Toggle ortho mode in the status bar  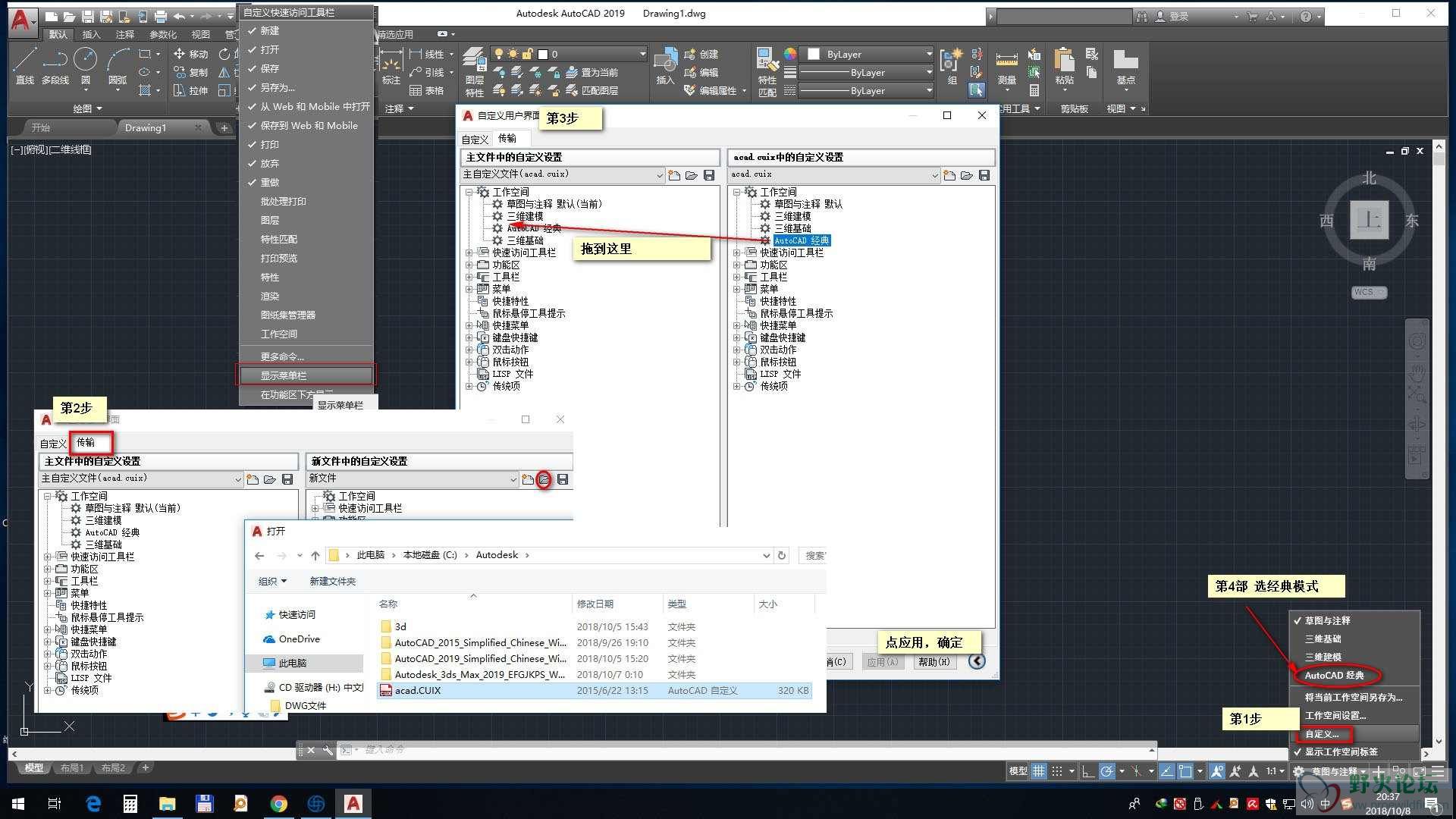1088,771
